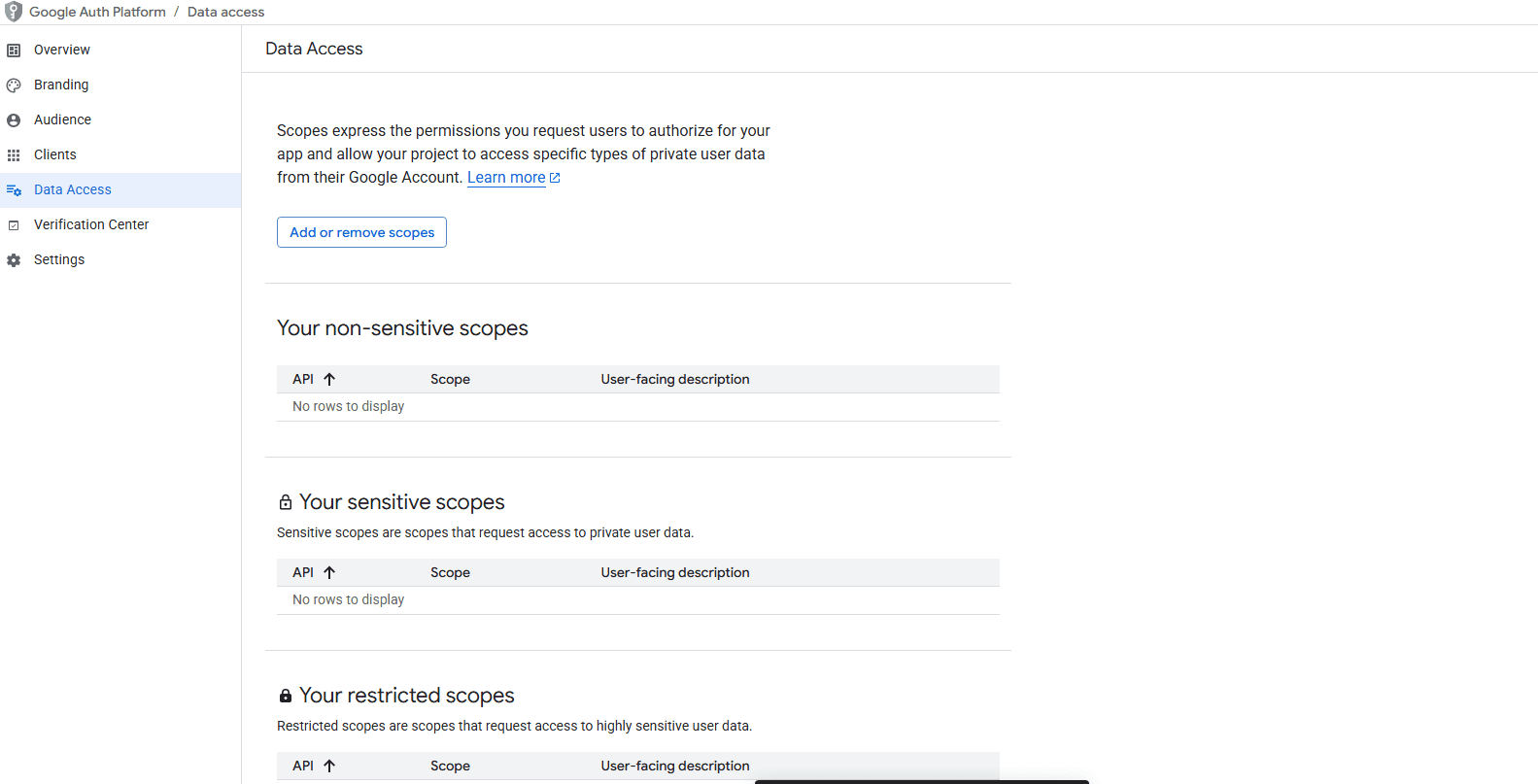This screenshot has width=1538, height=784.
Task: Click API header label in restricted table
Action: [303, 766]
